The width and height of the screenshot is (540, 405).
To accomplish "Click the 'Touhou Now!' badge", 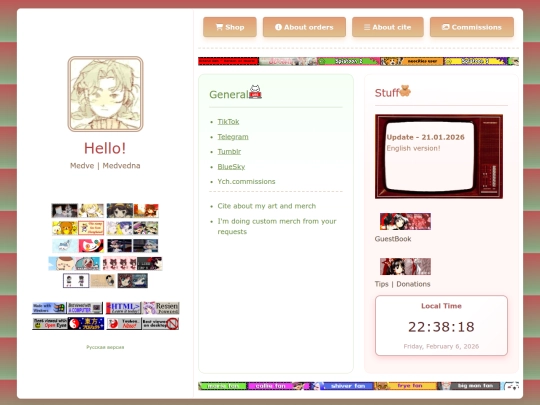I will [x=124, y=324].
